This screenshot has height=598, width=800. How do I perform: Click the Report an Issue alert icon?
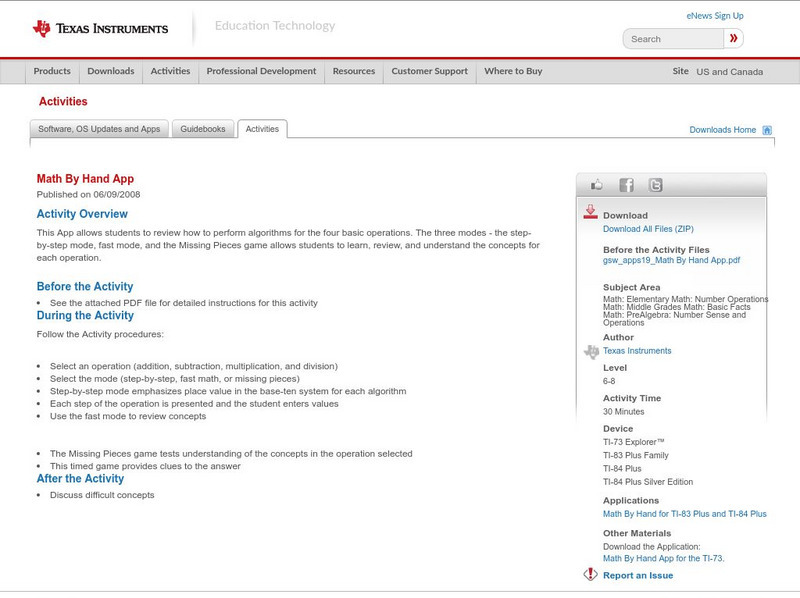(591, 575)
